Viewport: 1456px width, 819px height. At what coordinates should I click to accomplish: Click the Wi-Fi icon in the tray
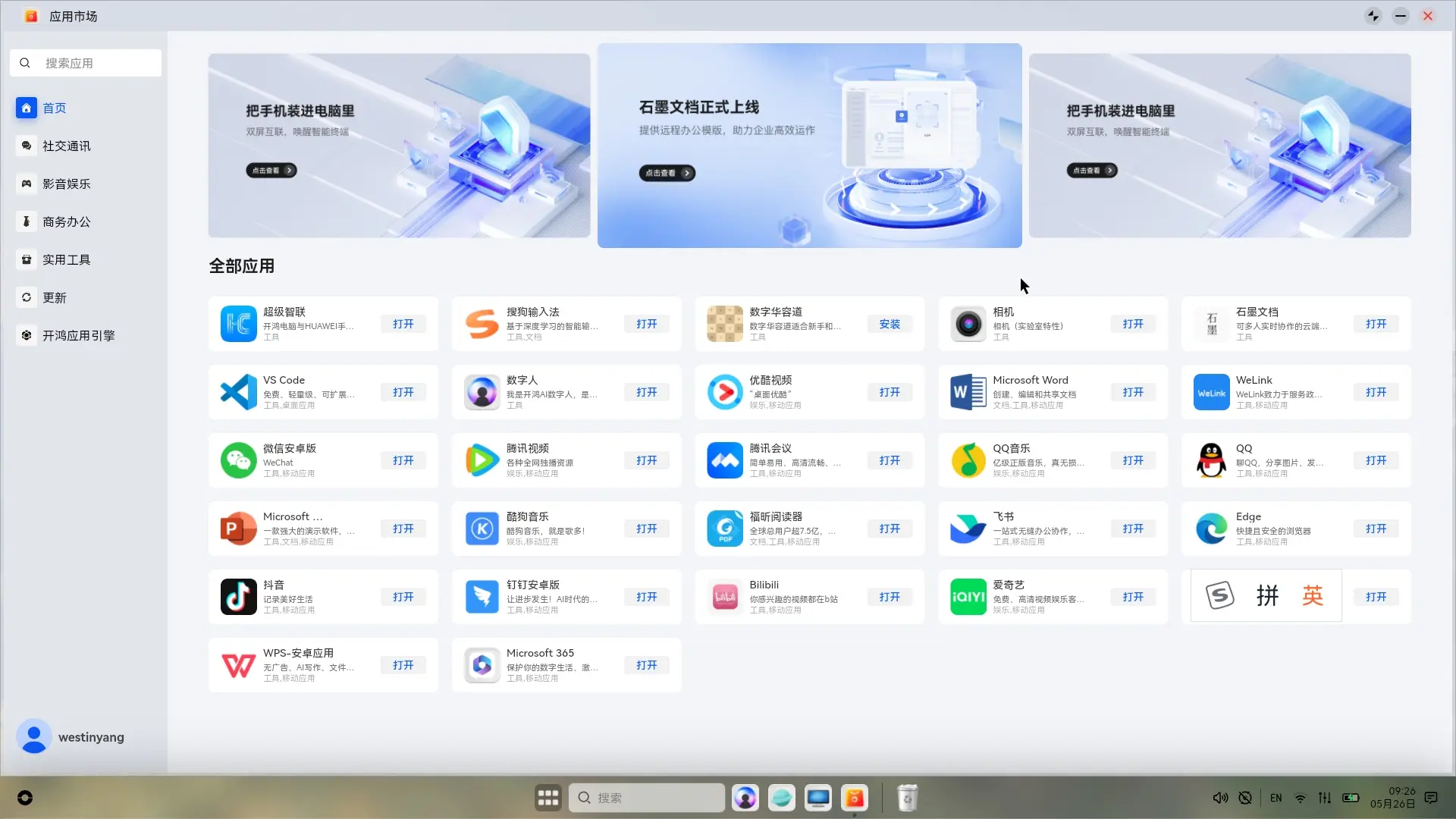click(1300, 798)
